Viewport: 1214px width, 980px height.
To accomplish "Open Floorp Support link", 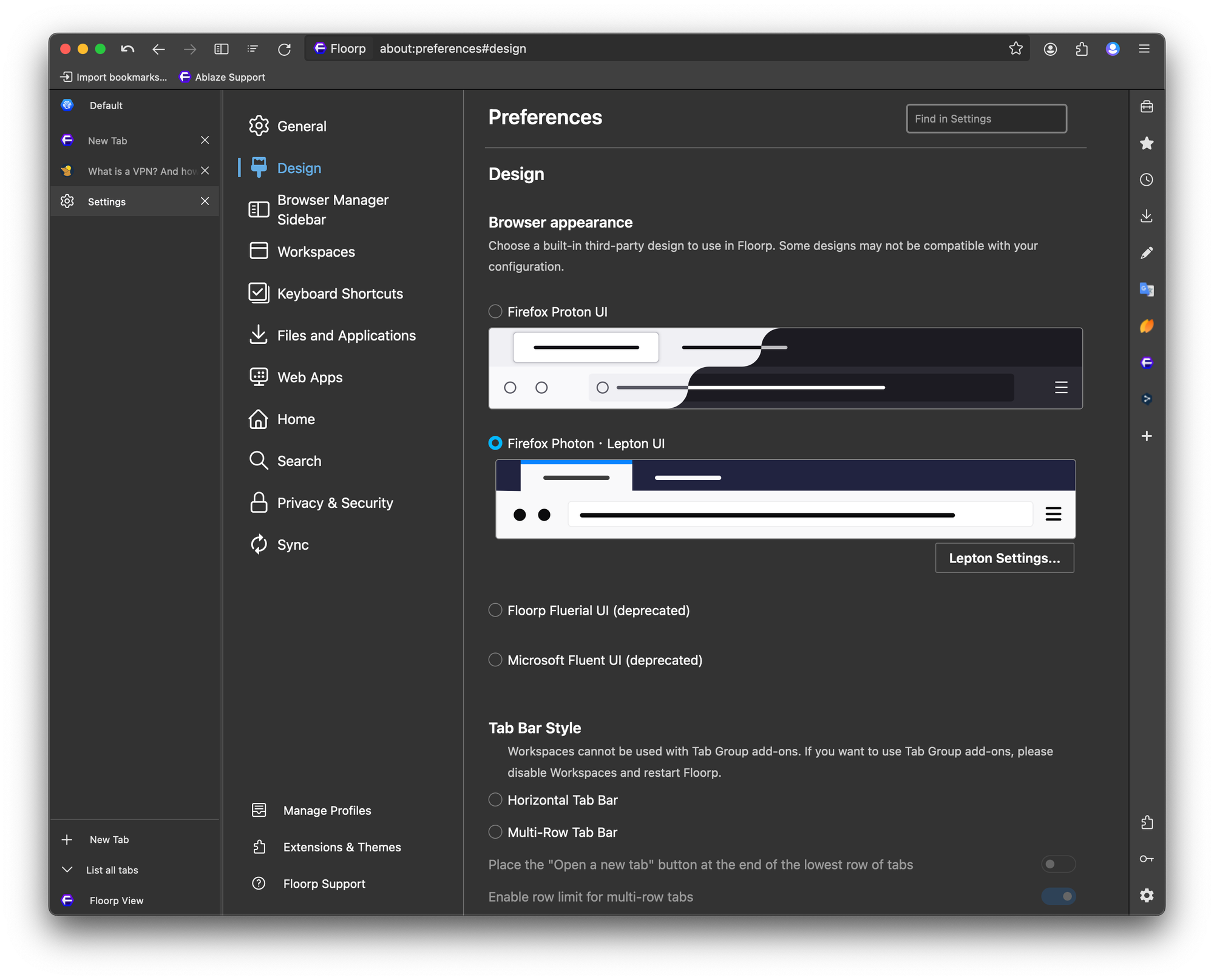I will [308, 883].
